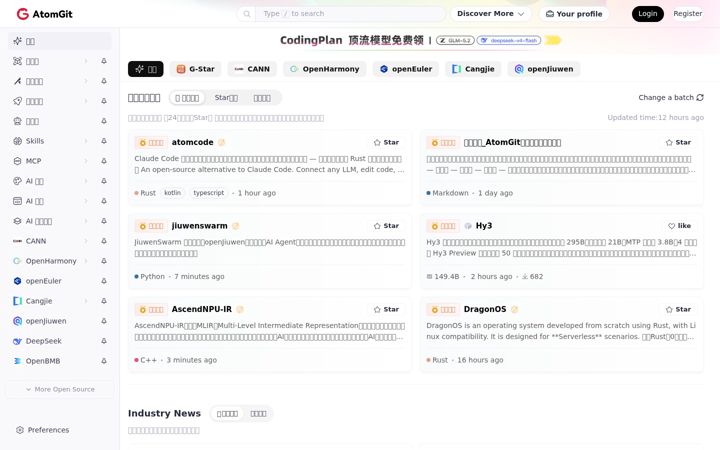Click pin icon beside sidebar OpenHarmony

[104, 261]
